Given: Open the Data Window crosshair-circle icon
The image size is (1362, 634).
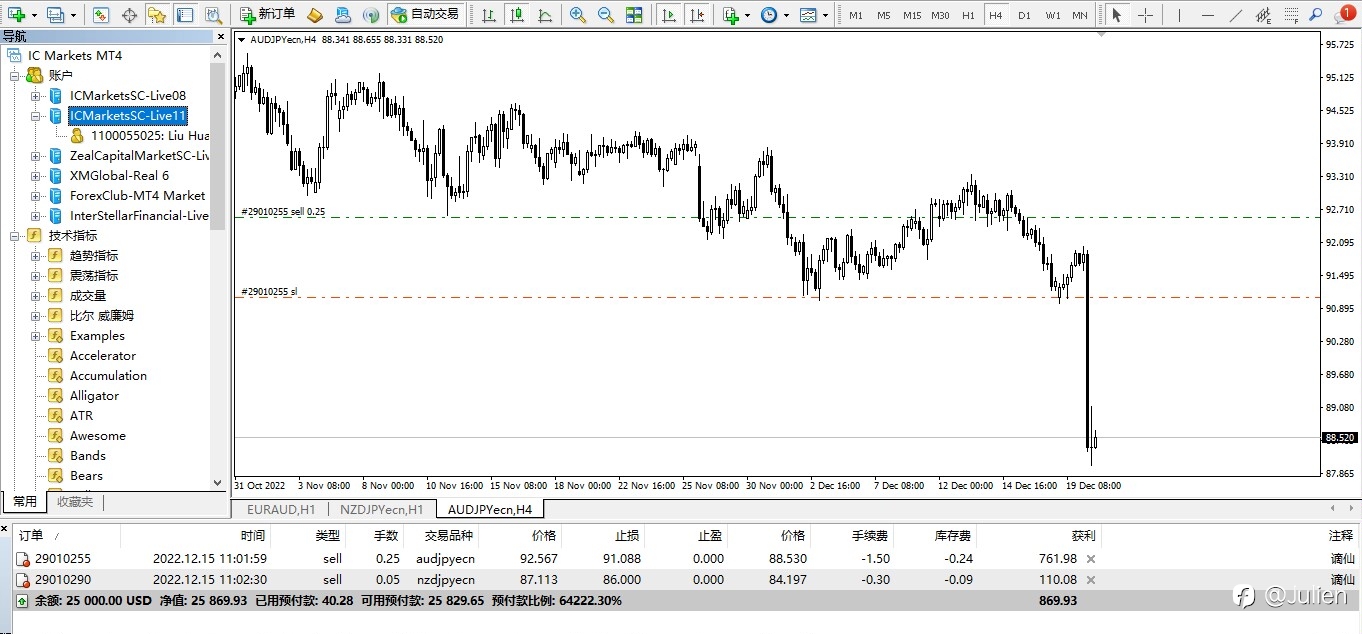Looking at the screenshot, I should coord(129,15).
